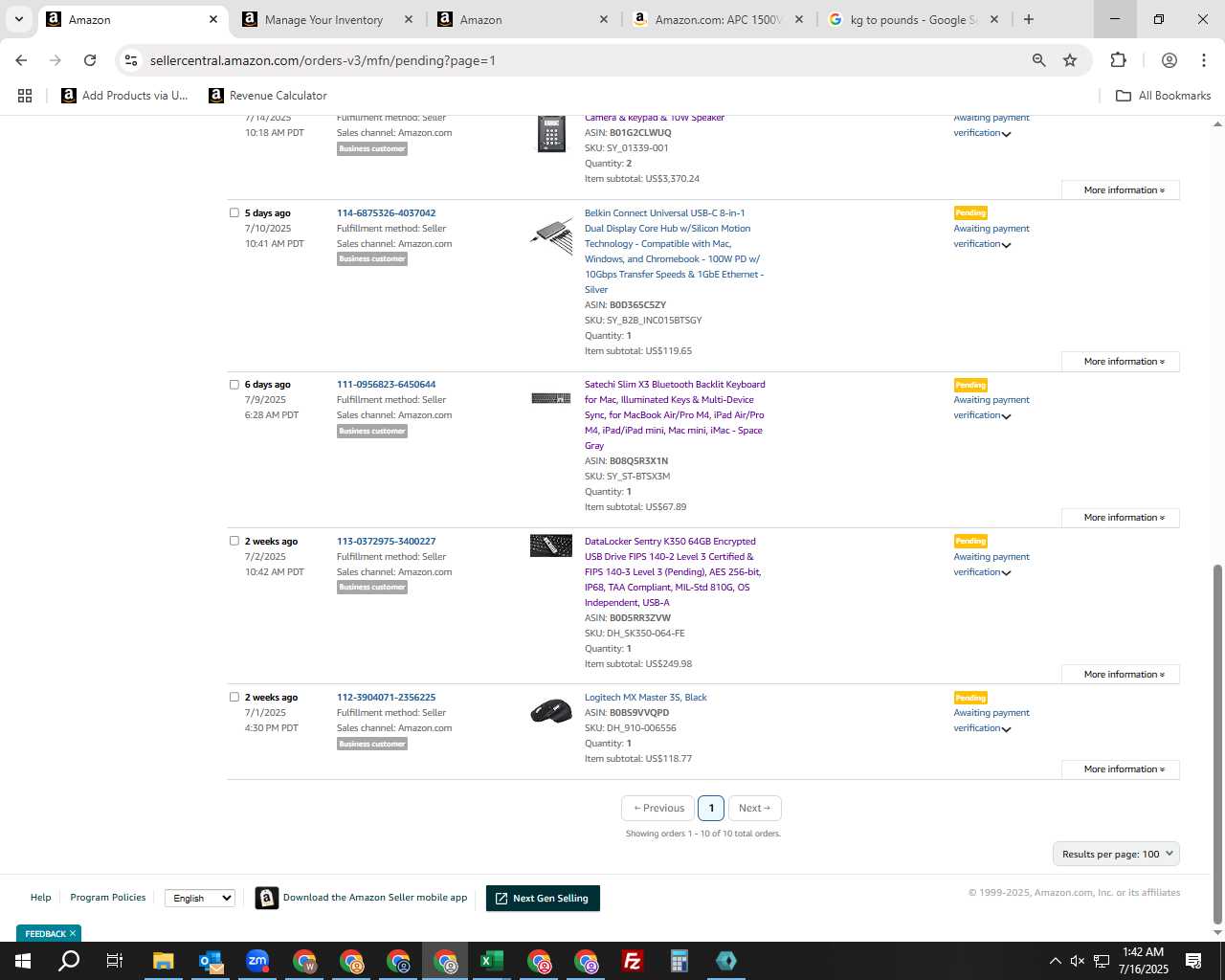
Task: Open Windows Start menu
Action: point(23,961)
